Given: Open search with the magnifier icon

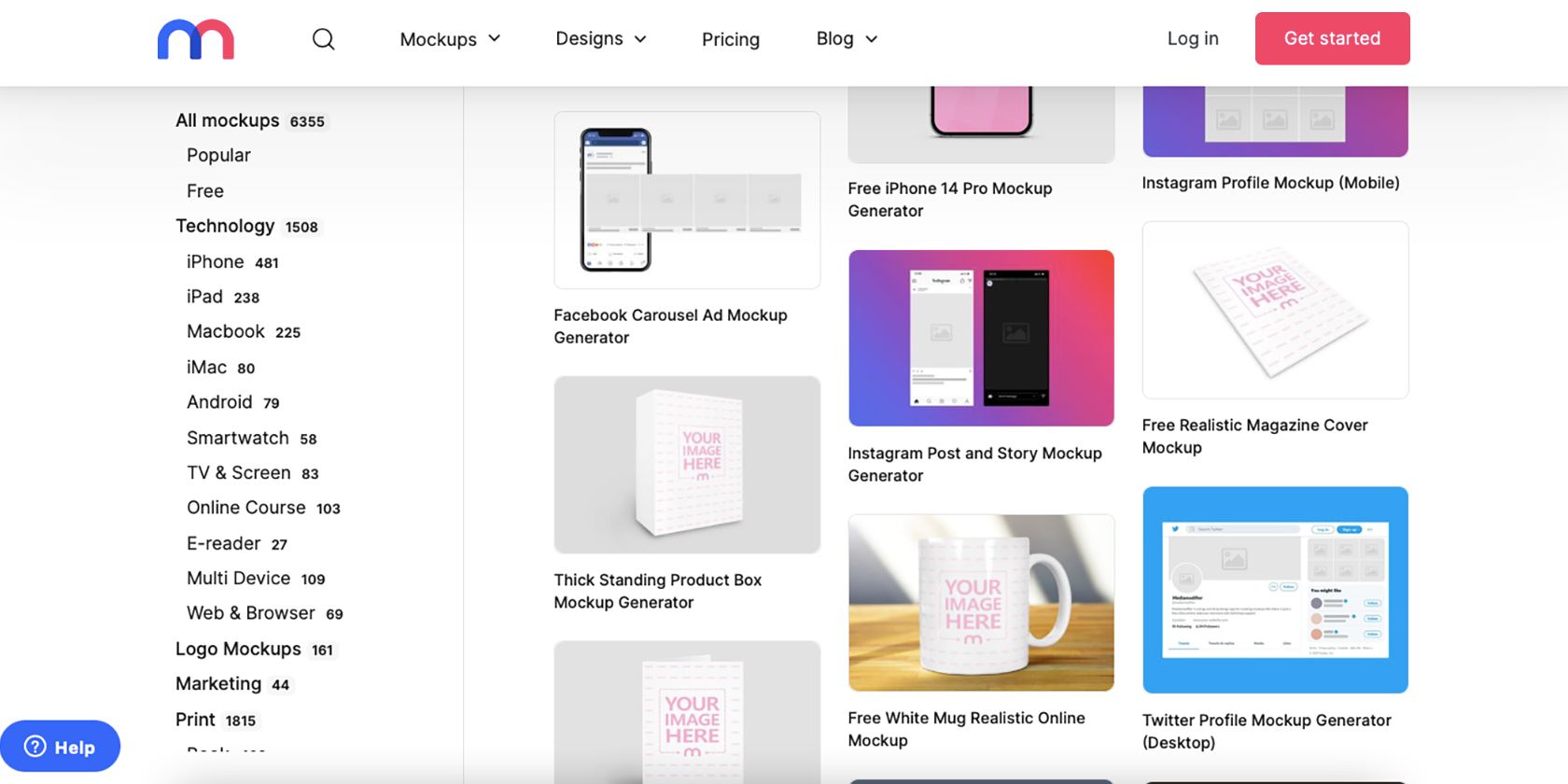Looking at the screenshot, I should click(323, 39).
